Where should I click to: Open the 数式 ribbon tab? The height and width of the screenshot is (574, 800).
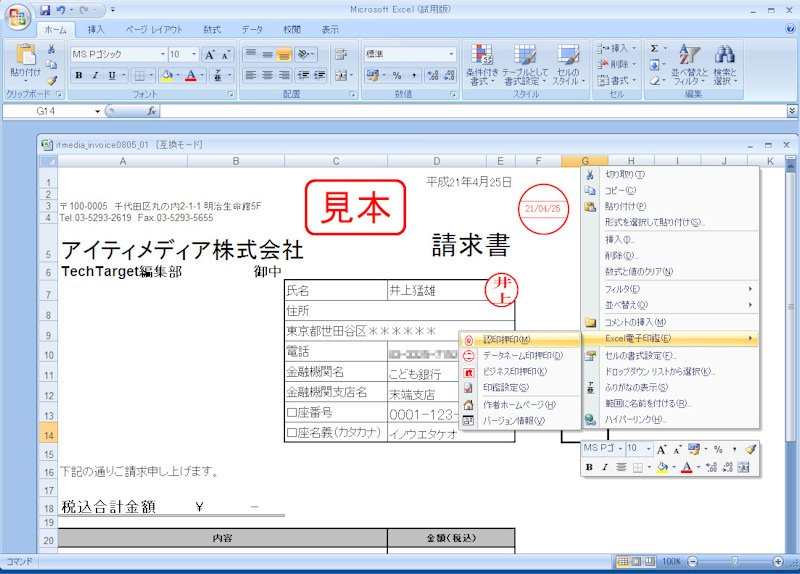point(212,30)
